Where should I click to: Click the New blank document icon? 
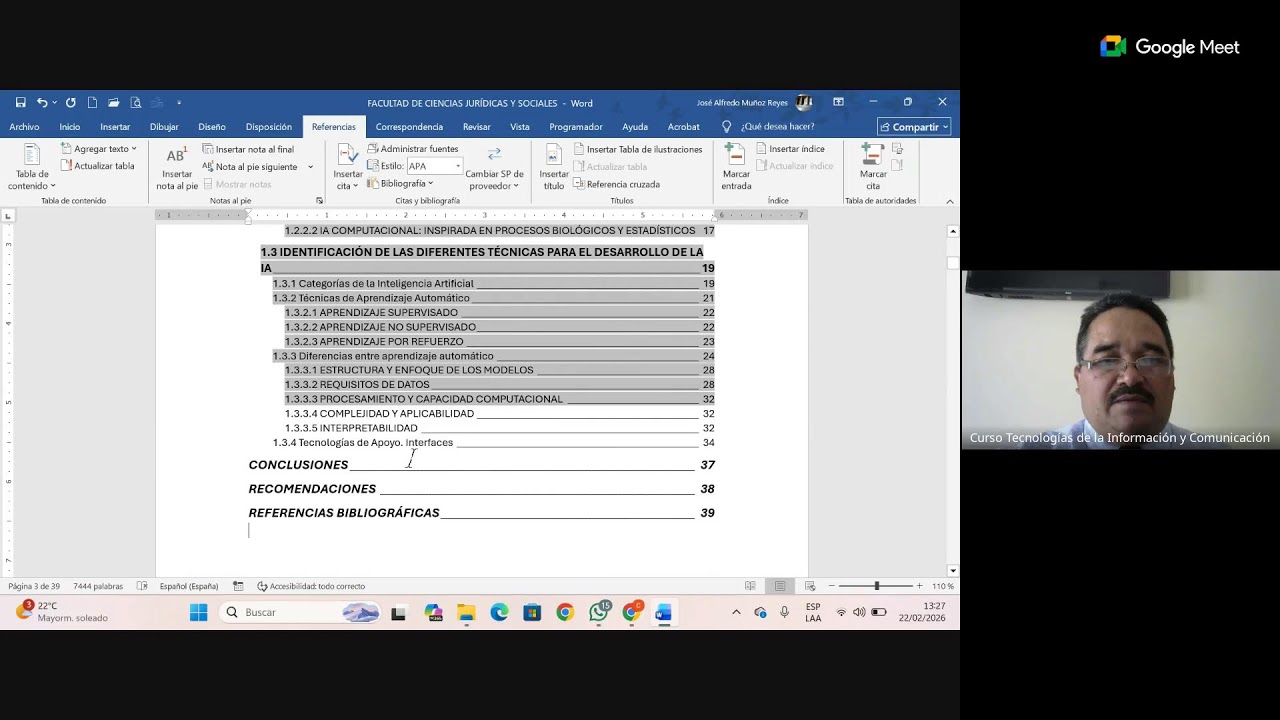click(92, 102)
